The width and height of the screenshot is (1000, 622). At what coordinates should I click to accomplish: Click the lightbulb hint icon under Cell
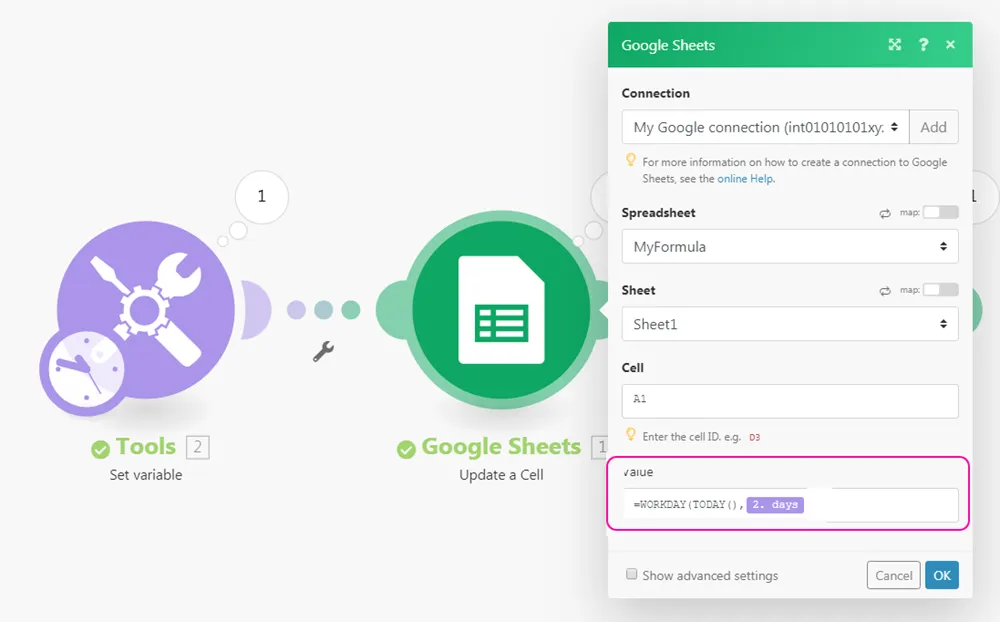631,434
